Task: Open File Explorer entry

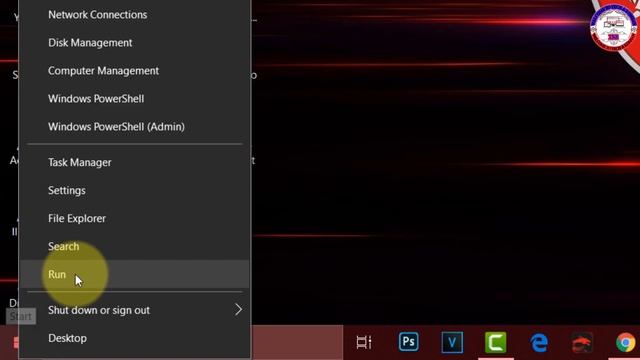Action: tap(135, 218)
